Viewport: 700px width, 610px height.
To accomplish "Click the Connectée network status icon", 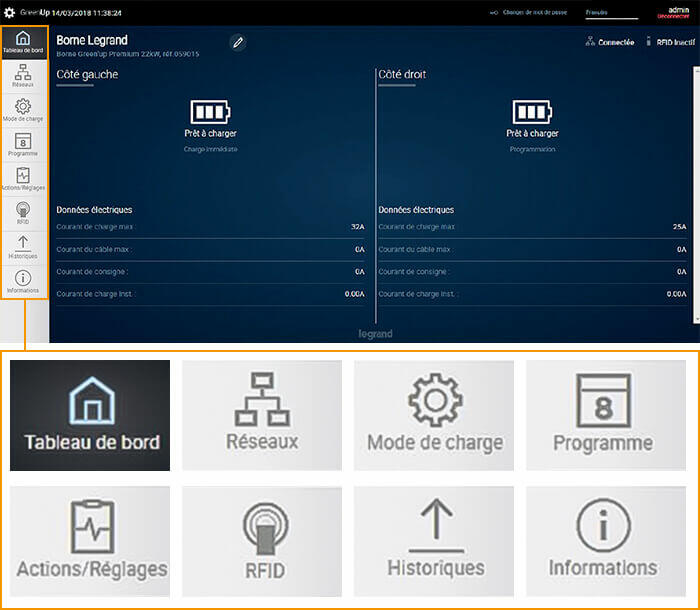I will tap(590, 42).
